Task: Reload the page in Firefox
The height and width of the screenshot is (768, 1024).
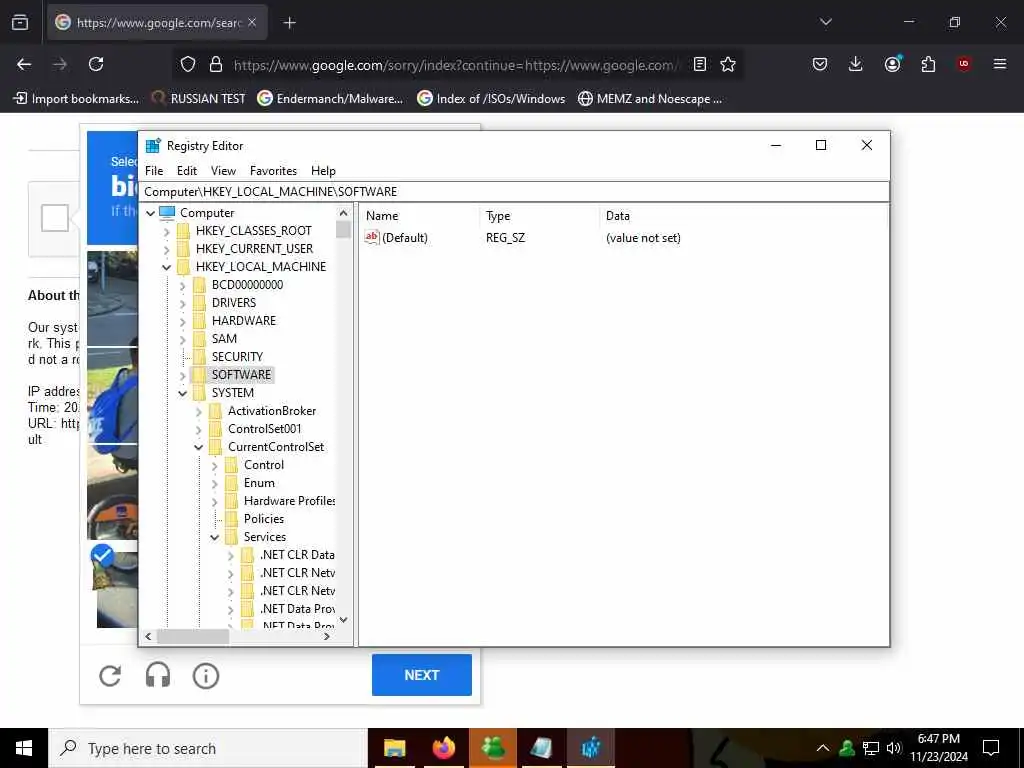Action: click(96, 64)
